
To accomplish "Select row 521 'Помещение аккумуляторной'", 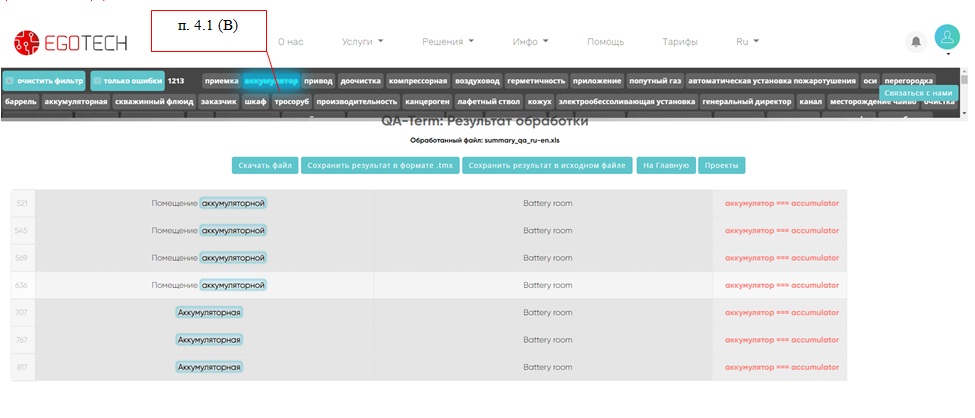I will [209, 203].
